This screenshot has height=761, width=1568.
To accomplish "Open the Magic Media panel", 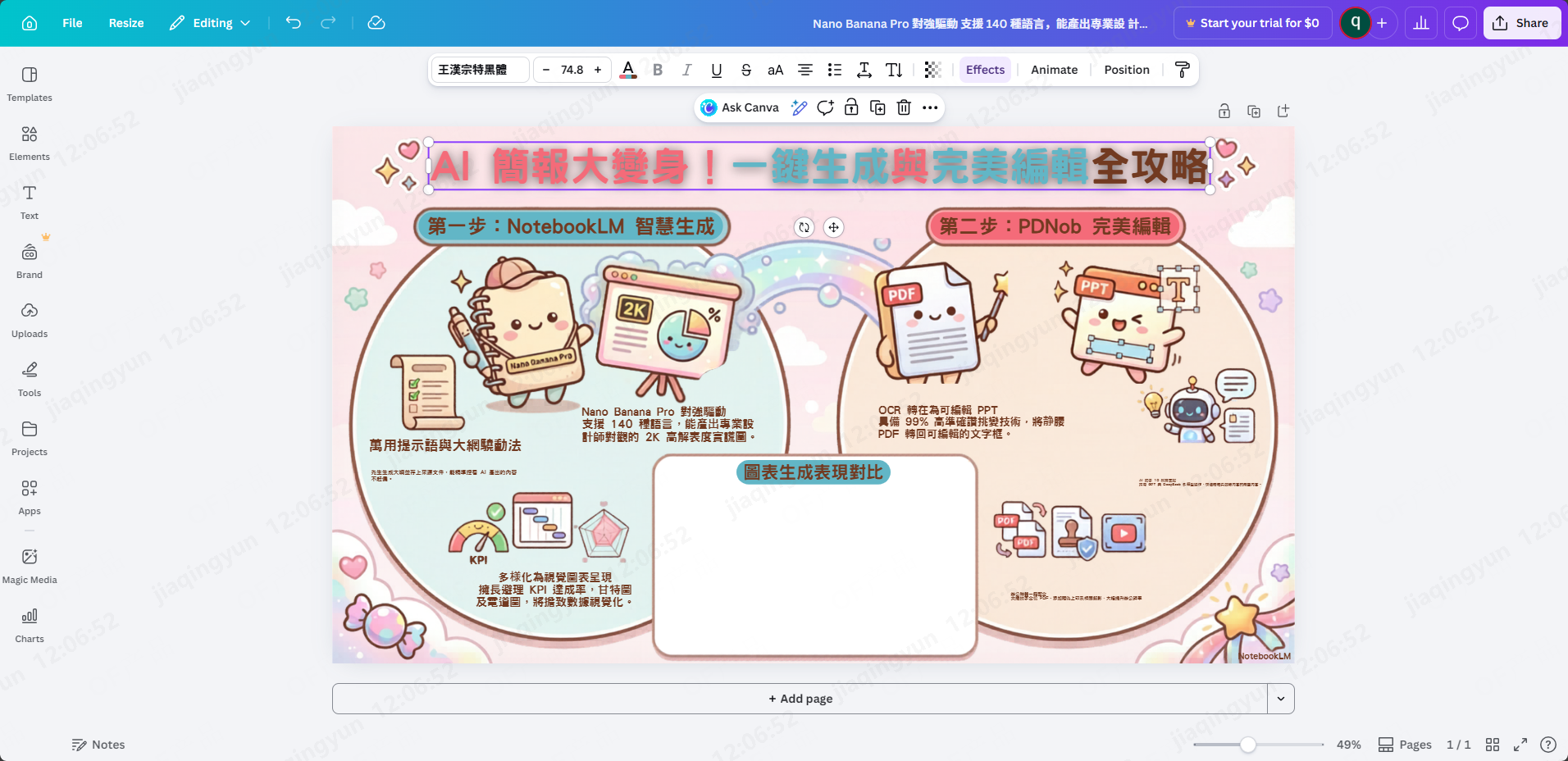I will (x=29, y=564).
